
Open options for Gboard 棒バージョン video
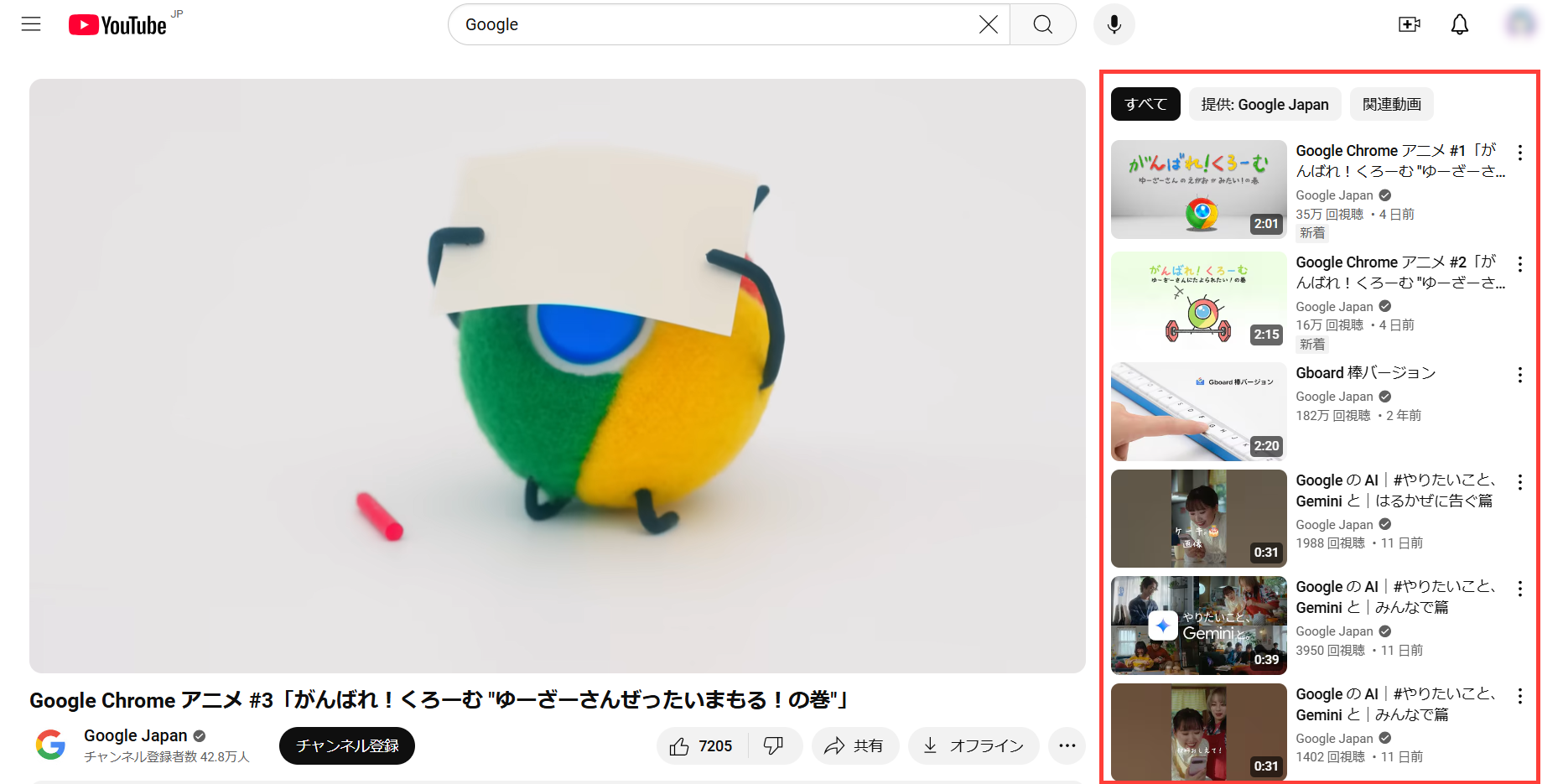click(x=1519, y=374)
